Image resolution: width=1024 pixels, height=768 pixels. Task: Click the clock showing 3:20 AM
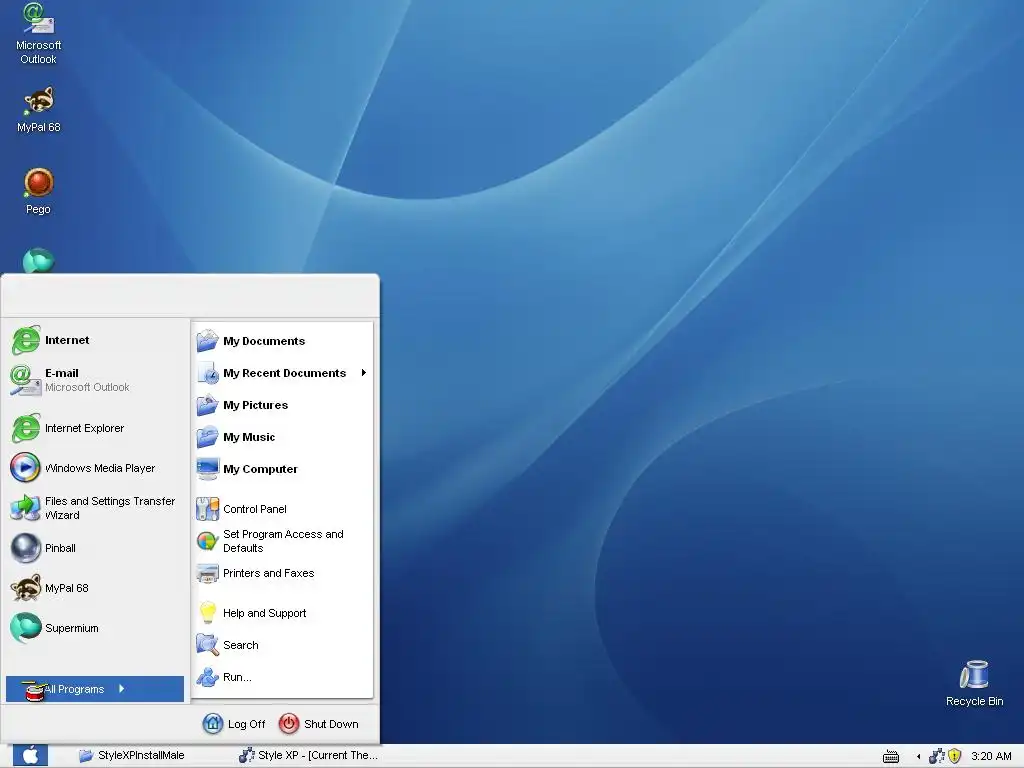tap(991, 756)
